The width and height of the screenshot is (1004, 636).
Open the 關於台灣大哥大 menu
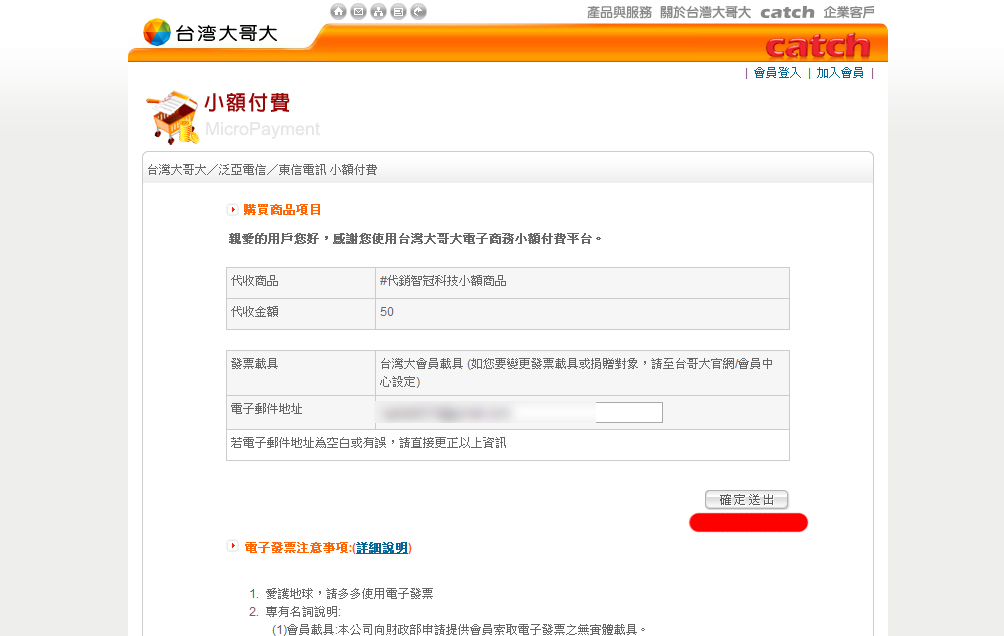pos(705,12)
